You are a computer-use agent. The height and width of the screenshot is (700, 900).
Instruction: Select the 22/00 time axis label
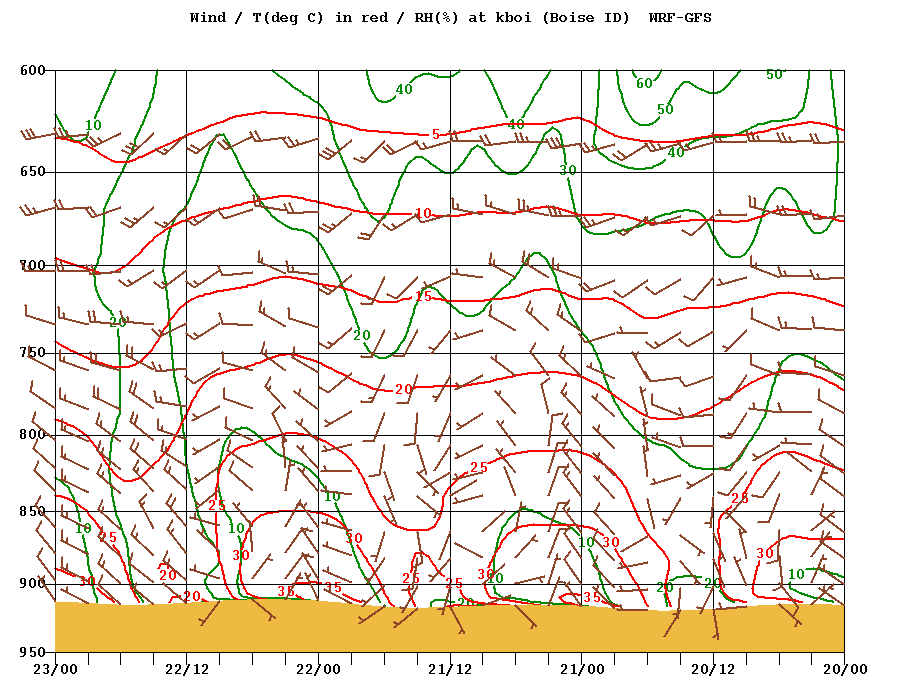[319, 670]
